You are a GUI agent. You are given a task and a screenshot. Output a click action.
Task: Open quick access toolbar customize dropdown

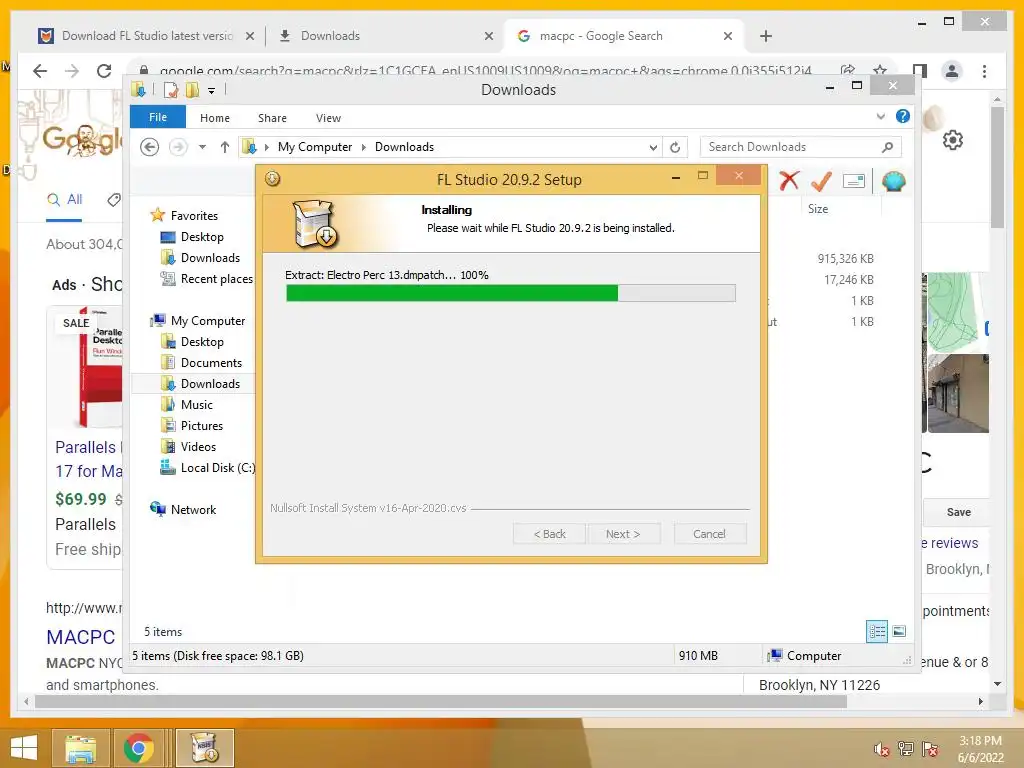coord(212,91)
